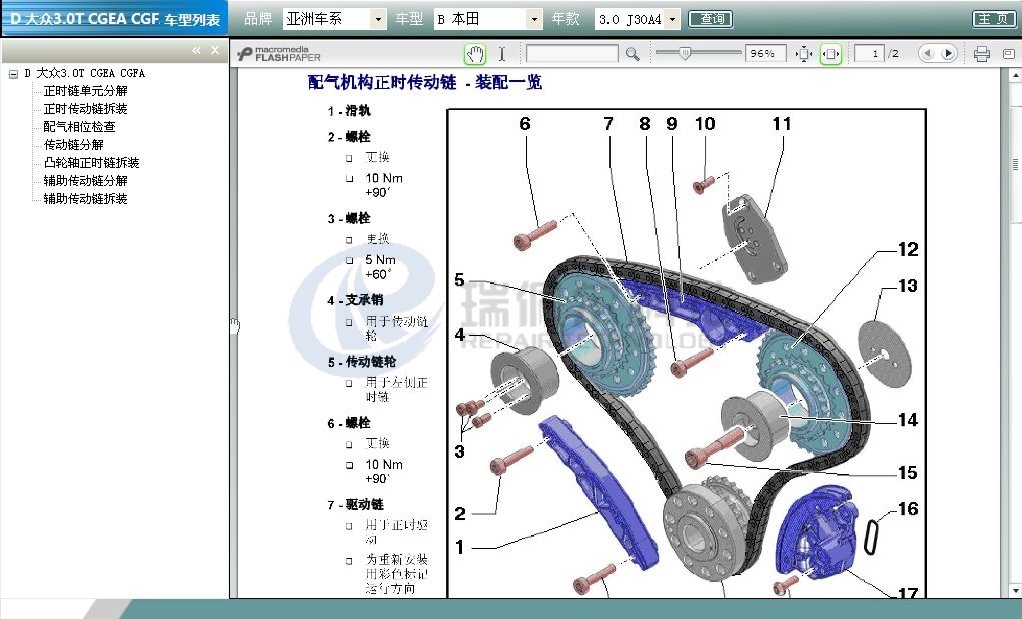Toggle fit-to-width view
This screenshot has height=619, width=1022.
click(x=830, y=54)
